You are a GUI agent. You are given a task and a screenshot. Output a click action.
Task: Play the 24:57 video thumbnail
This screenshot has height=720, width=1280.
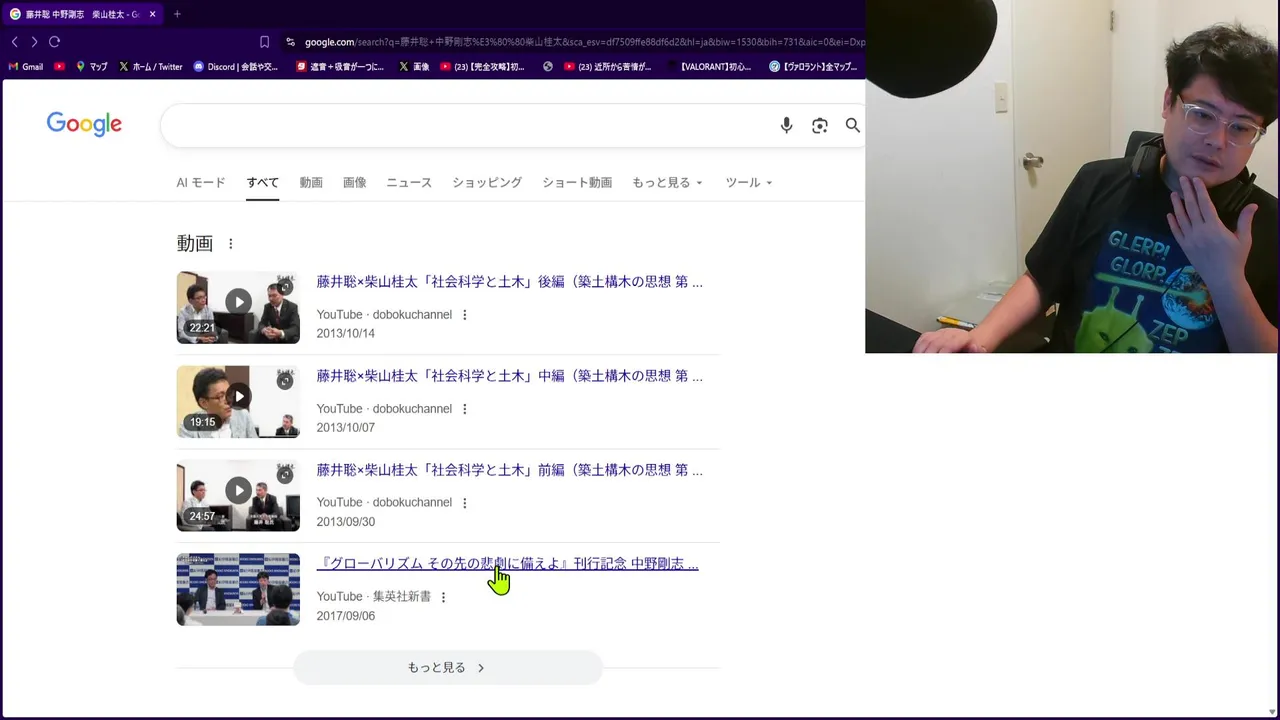[238, 495]
